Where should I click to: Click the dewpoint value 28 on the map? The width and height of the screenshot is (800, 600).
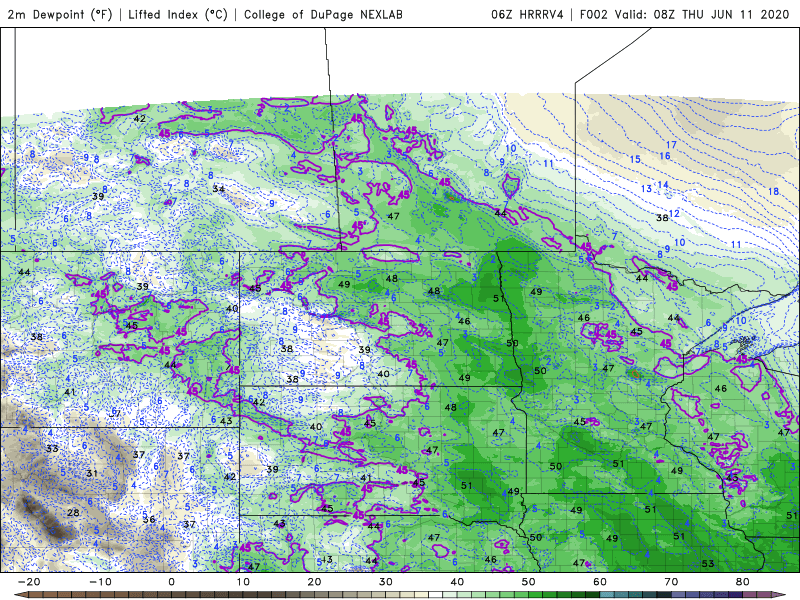[x=73, y=512]
